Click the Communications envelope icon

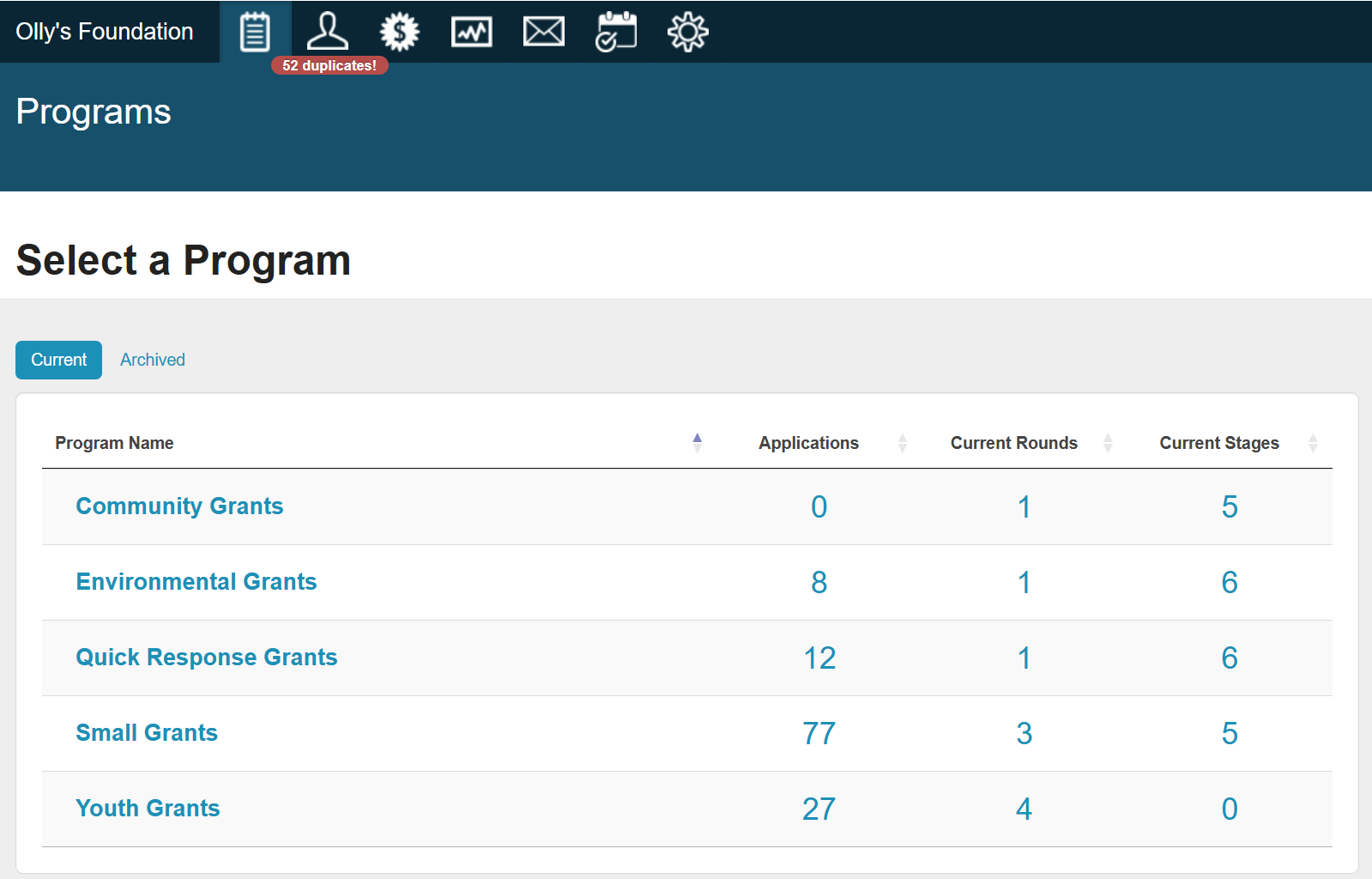point(544,33)
